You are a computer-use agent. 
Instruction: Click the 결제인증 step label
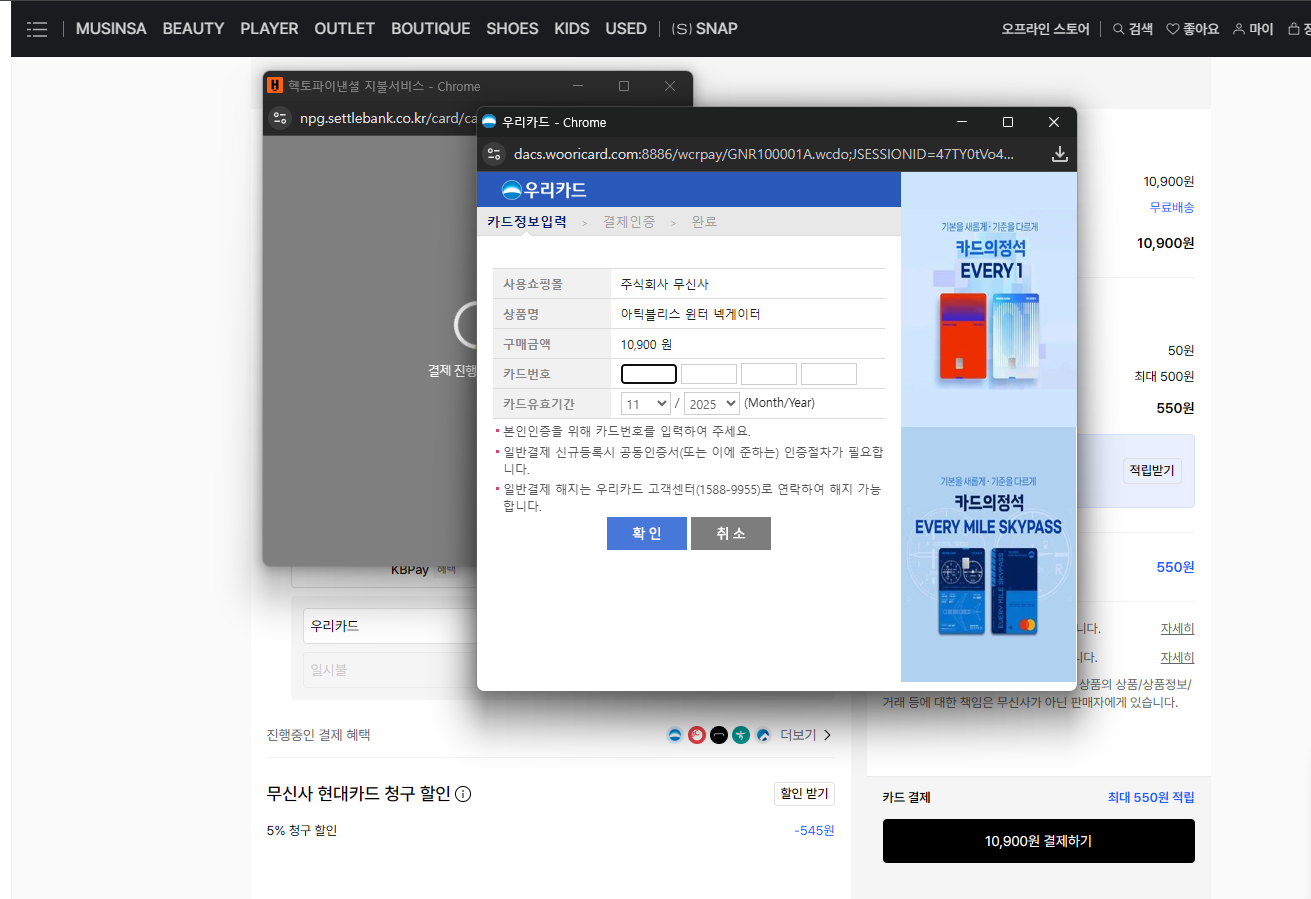pyautogui.click(x=629, y=222)
